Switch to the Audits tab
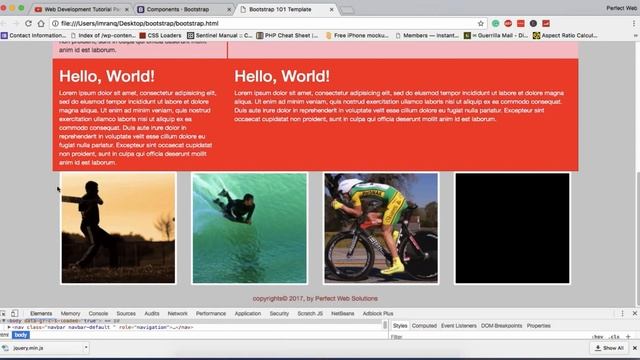 tap(152, 313)
